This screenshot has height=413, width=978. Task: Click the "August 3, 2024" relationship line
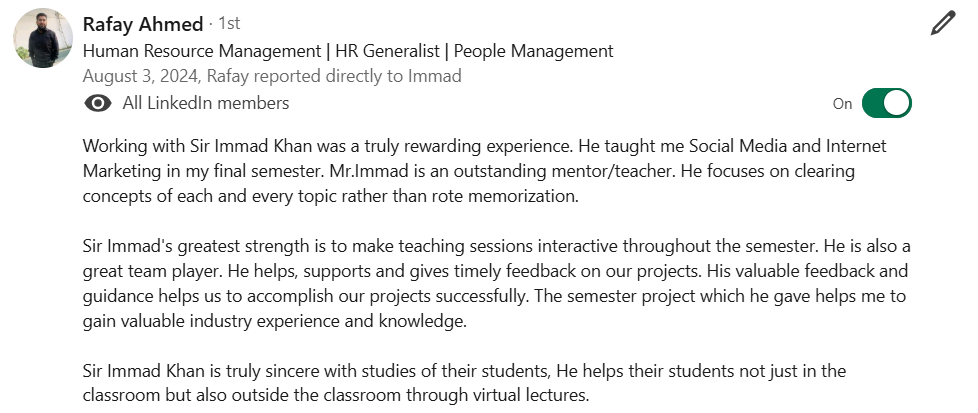coord(272,76)
